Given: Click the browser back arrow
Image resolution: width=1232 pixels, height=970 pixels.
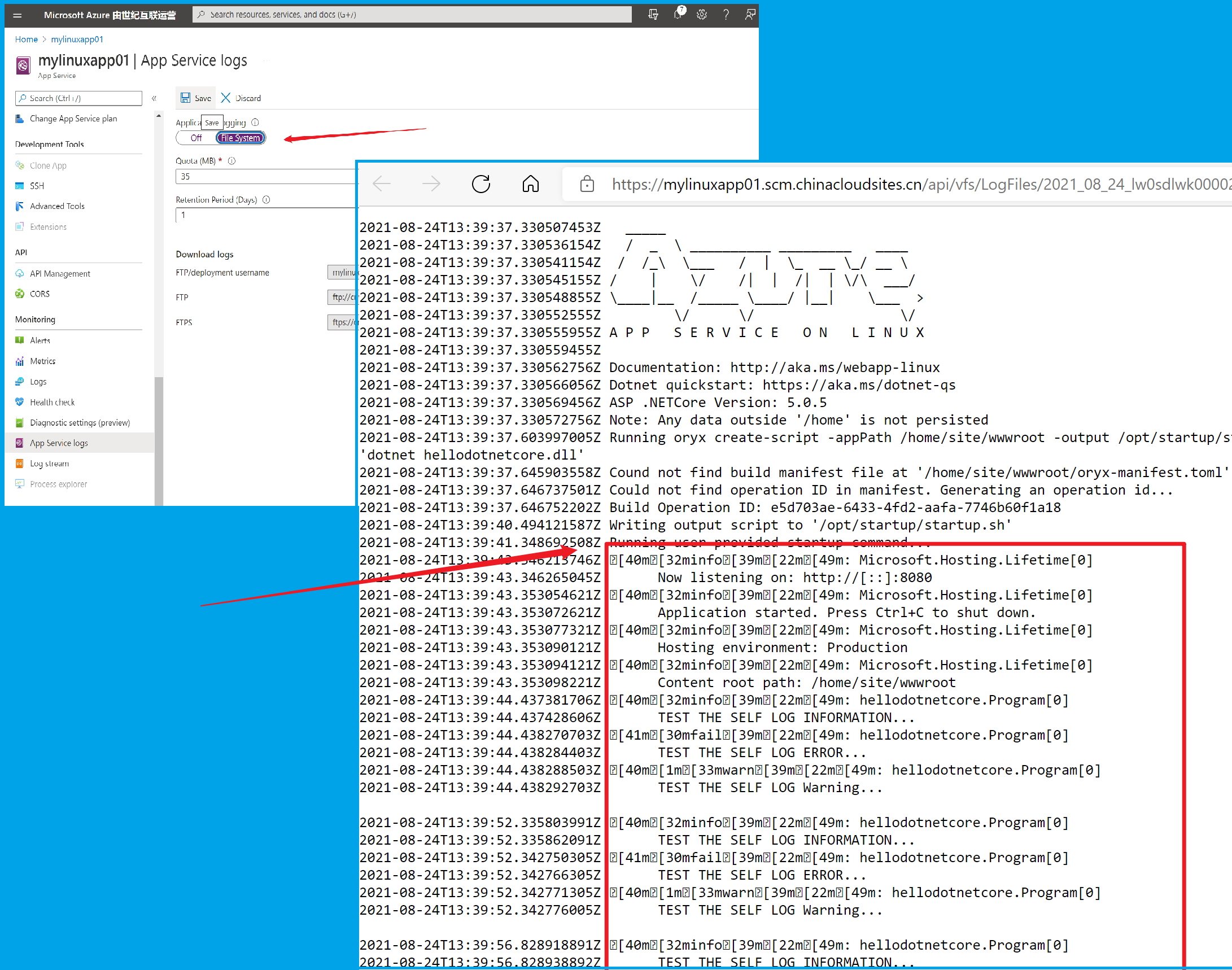Looking at the screenshot, I should (x=382, y=183).
